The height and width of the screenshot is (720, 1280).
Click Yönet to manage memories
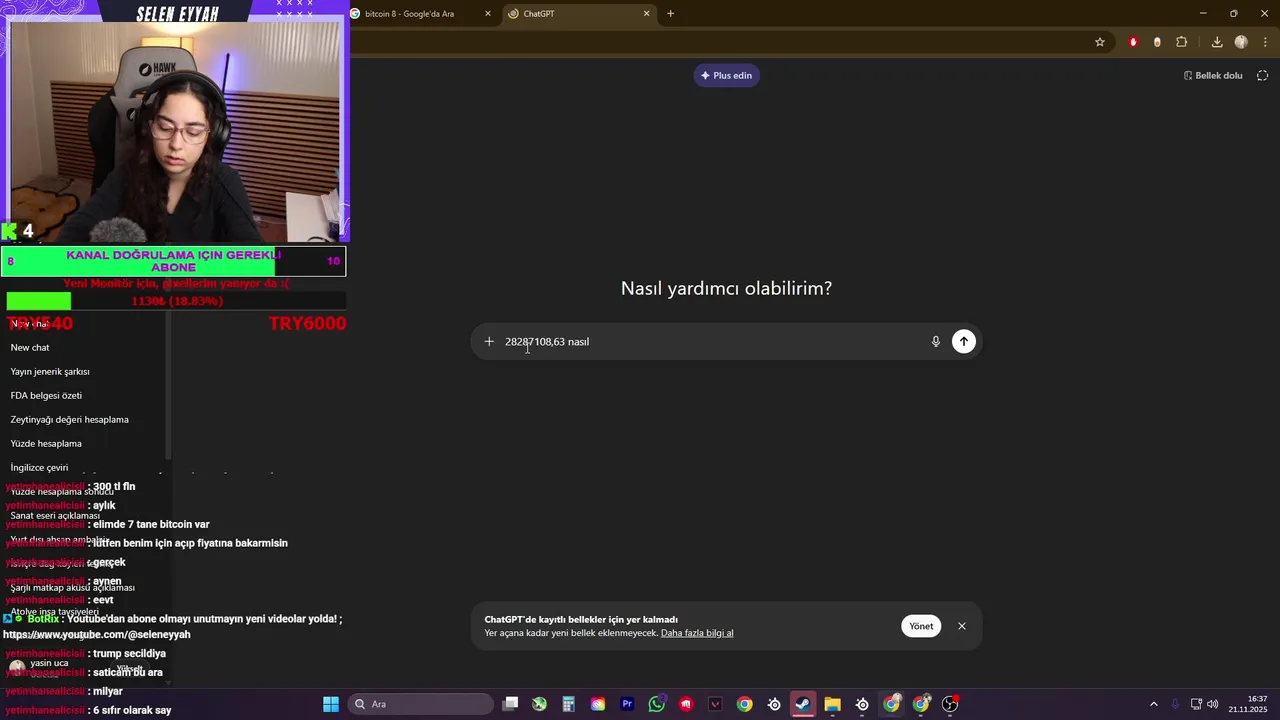tap(921, 626)
